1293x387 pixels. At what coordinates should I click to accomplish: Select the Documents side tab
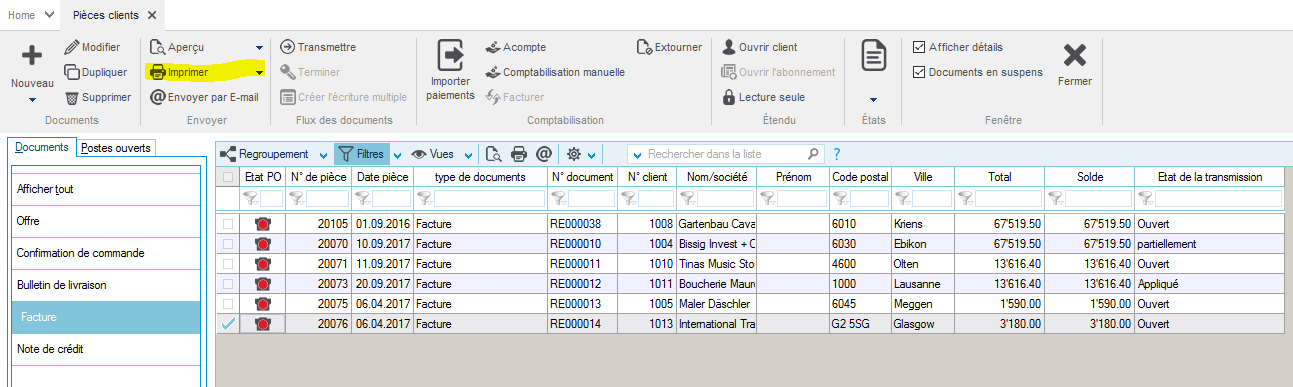tap(41, 147)
